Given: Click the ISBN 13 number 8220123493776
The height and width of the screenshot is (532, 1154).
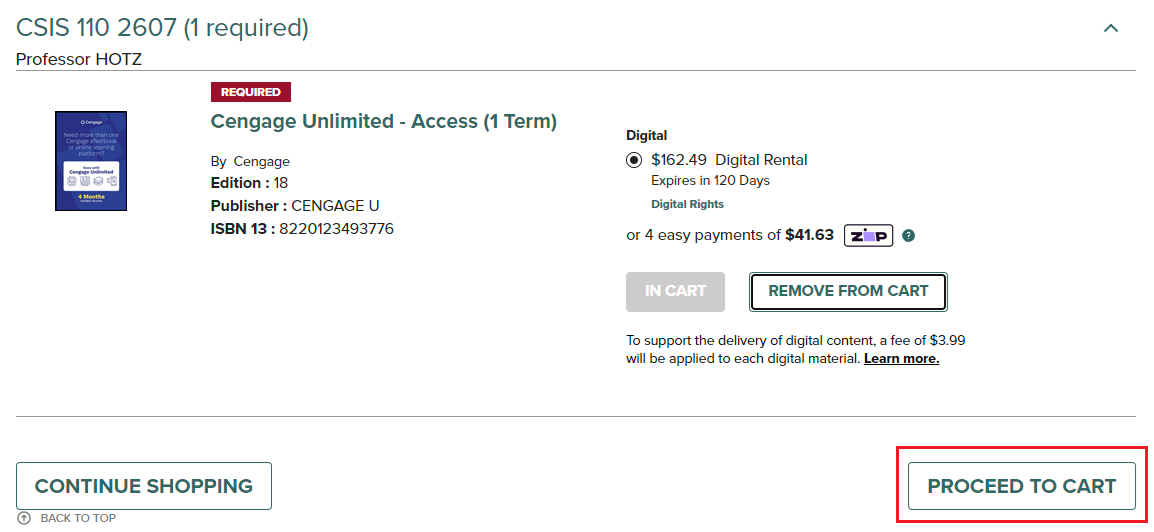Looking at the screenshot, I should (x=336, y=229).
